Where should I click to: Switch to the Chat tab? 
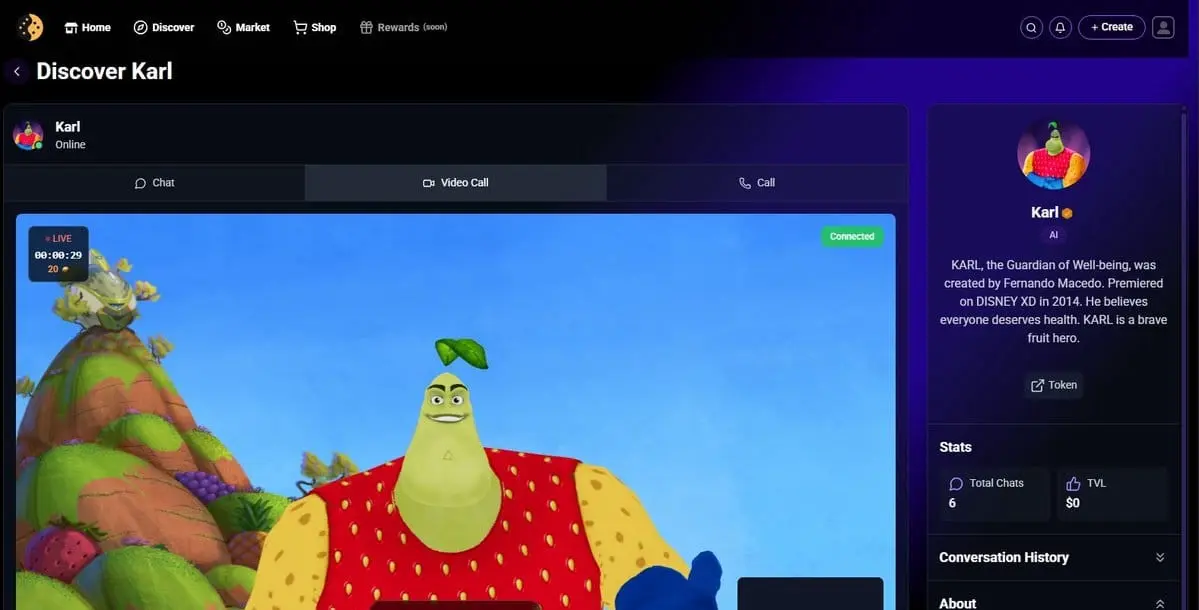point(154,183)
